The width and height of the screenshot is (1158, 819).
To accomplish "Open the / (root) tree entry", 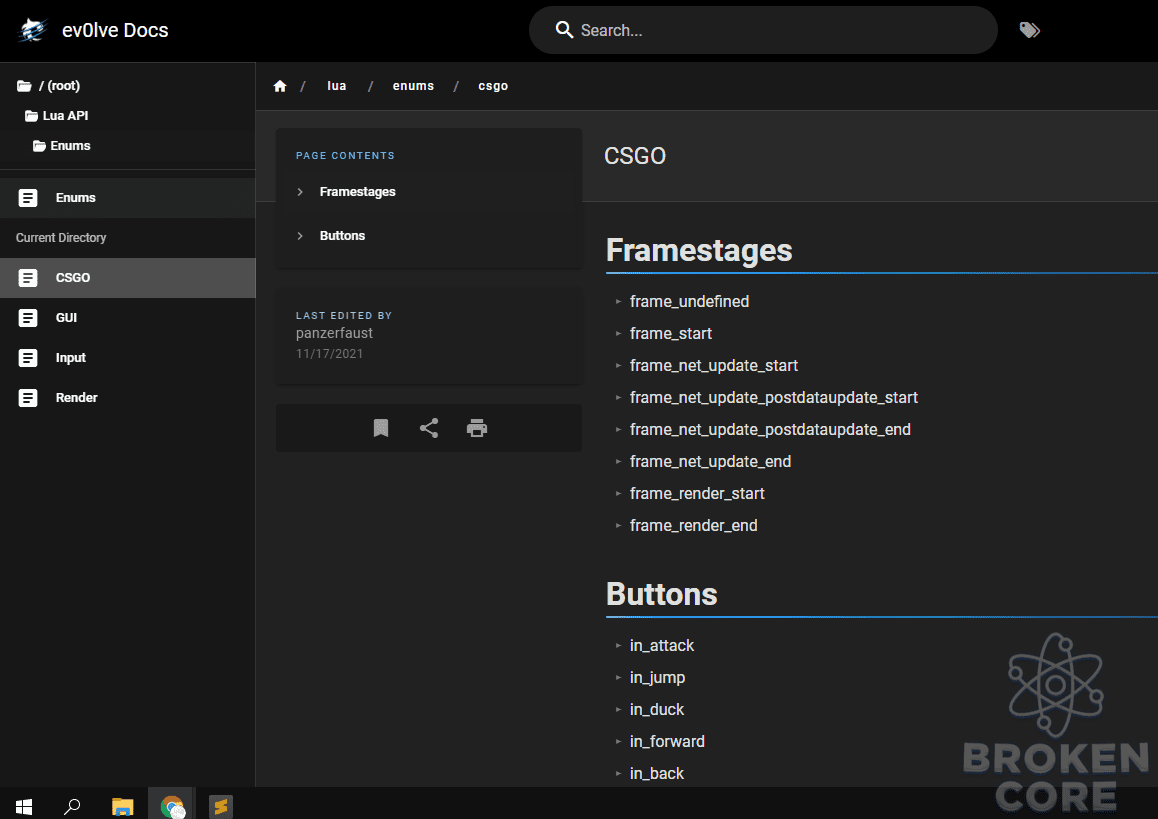I will click(x=60, y=86).
